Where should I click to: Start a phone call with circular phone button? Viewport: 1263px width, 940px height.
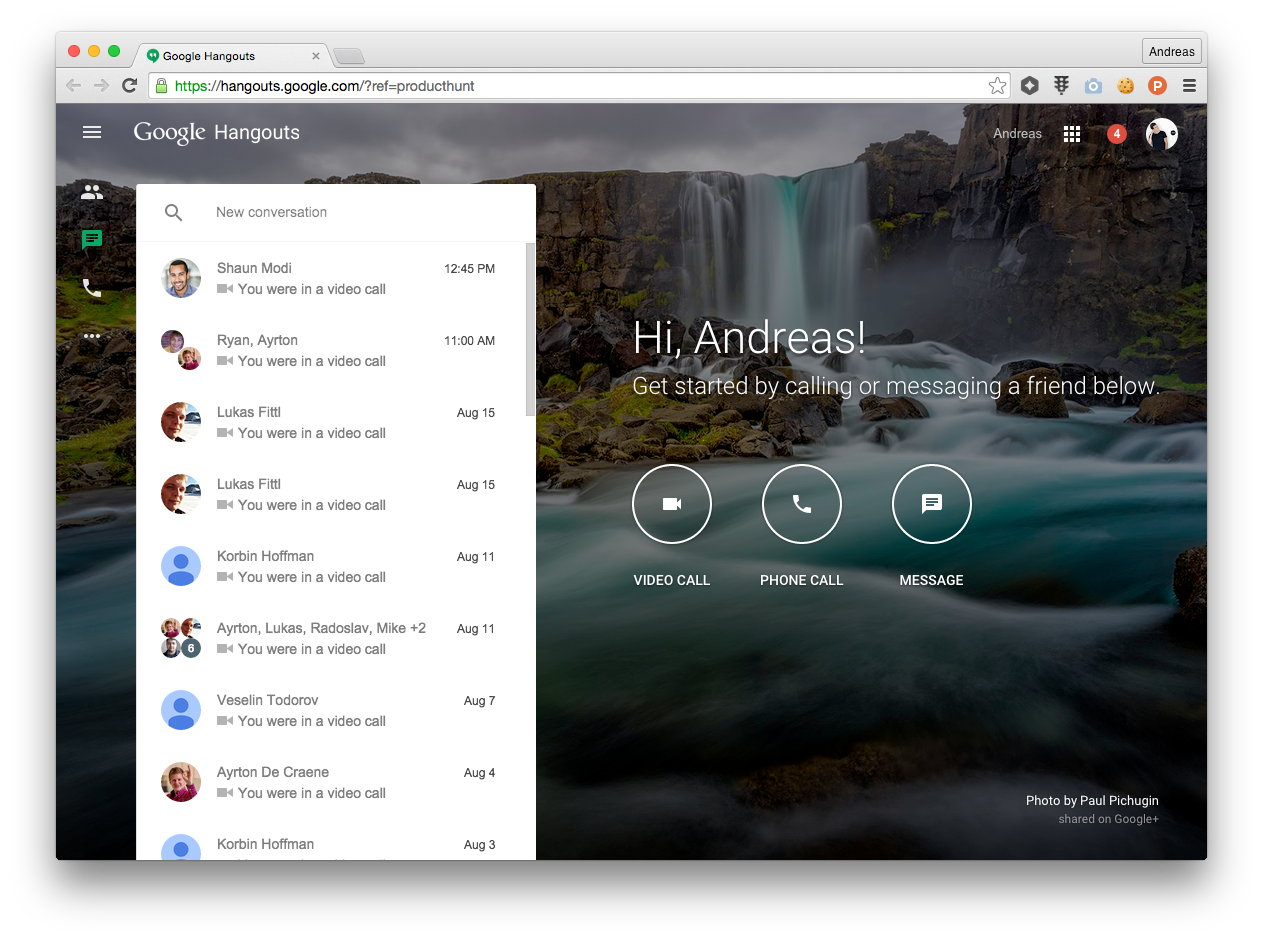802,504
